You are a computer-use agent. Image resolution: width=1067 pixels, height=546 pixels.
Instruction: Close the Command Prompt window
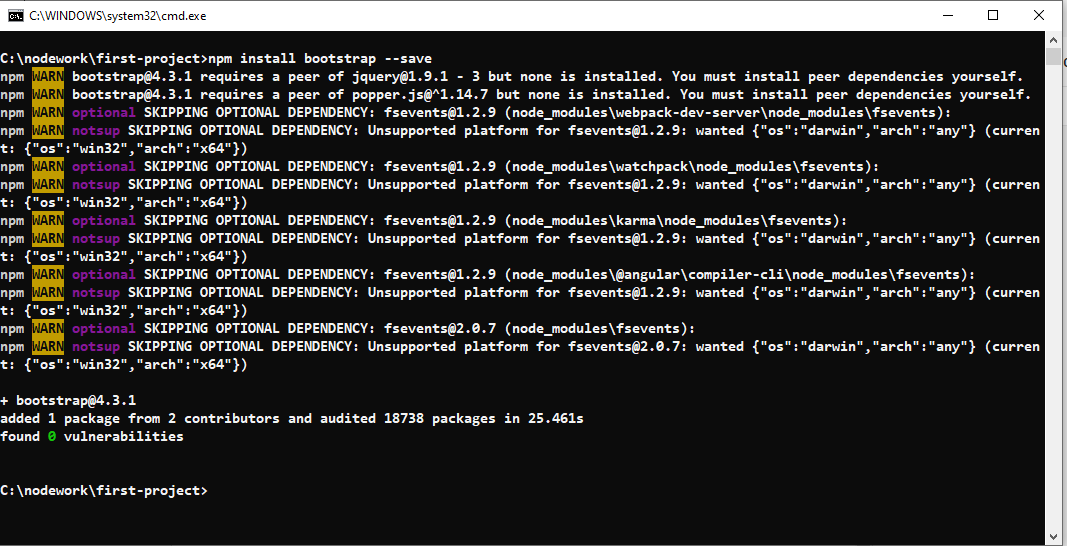tap(1038, 16)
